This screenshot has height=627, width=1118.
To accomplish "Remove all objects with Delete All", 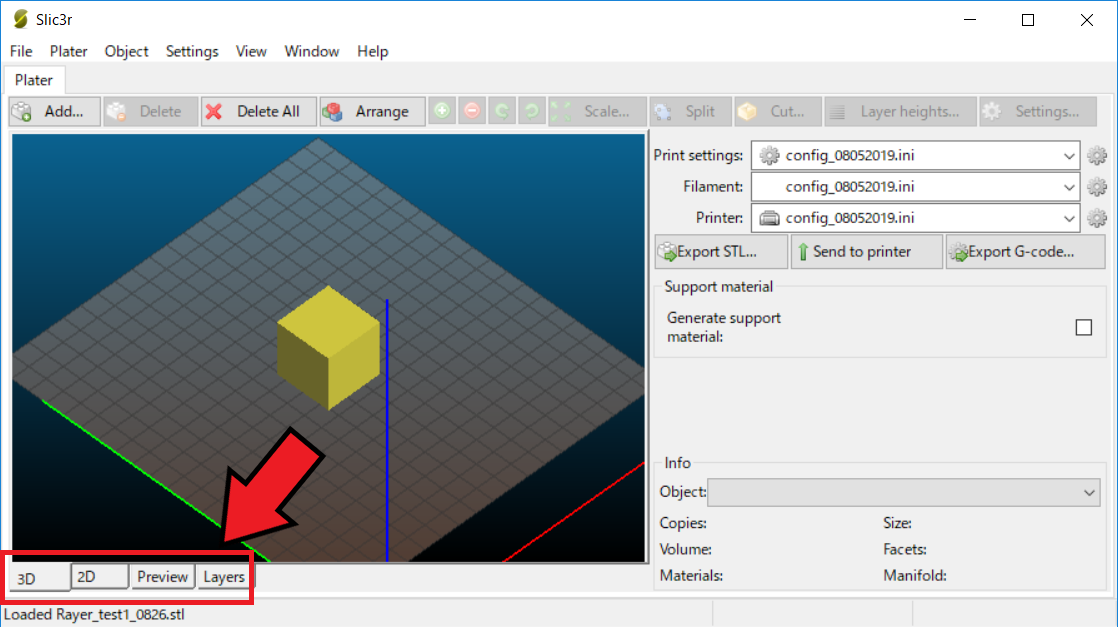I will tap(259, 111).
